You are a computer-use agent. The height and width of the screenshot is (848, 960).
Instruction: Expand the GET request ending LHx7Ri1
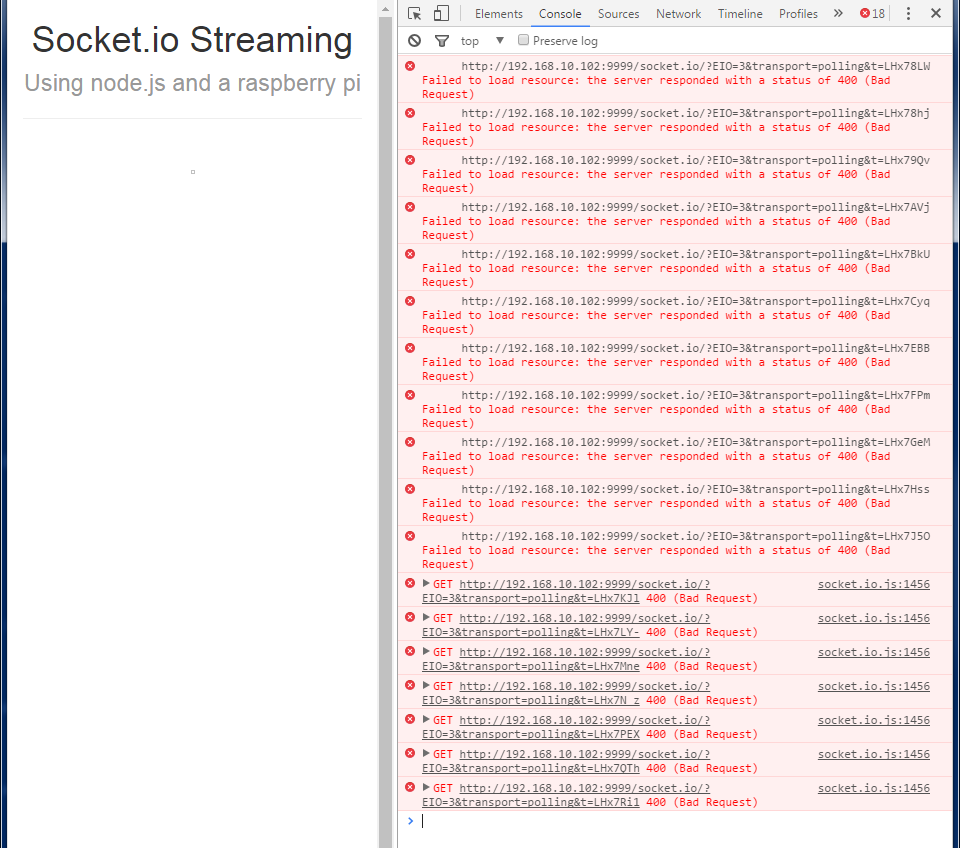point(426,787)
